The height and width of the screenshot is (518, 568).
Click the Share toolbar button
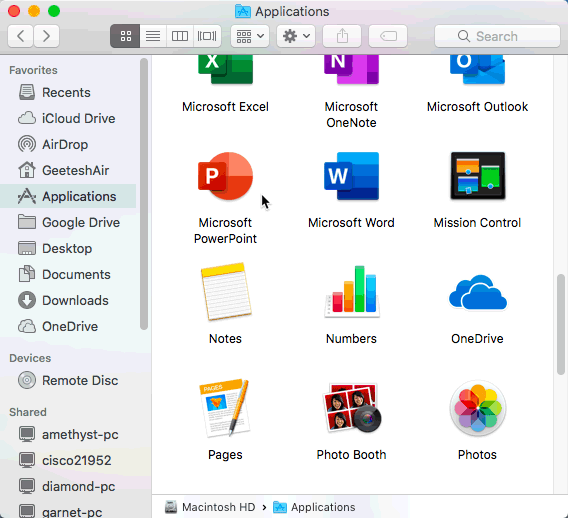point(342,36)
